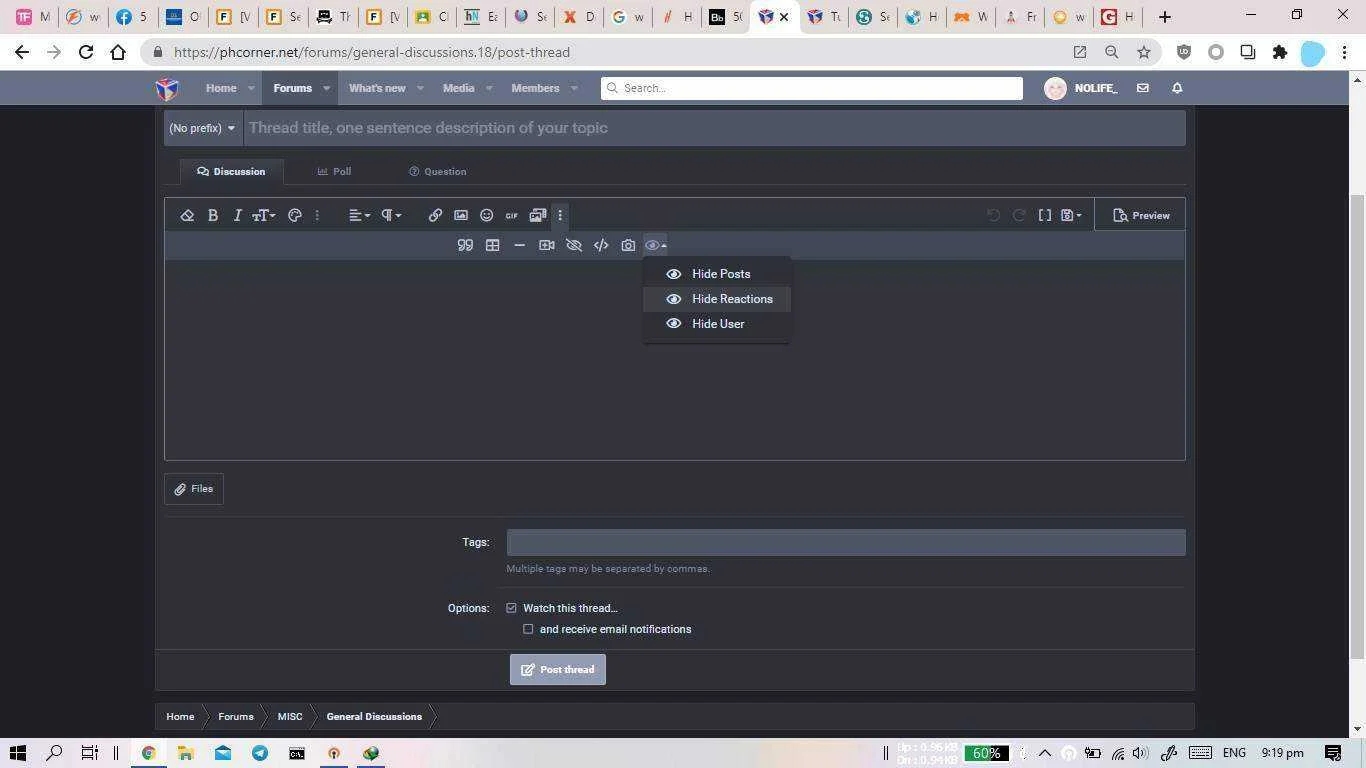Insert a link with chain icon
1366x768 pixels.
click(435, 215)
